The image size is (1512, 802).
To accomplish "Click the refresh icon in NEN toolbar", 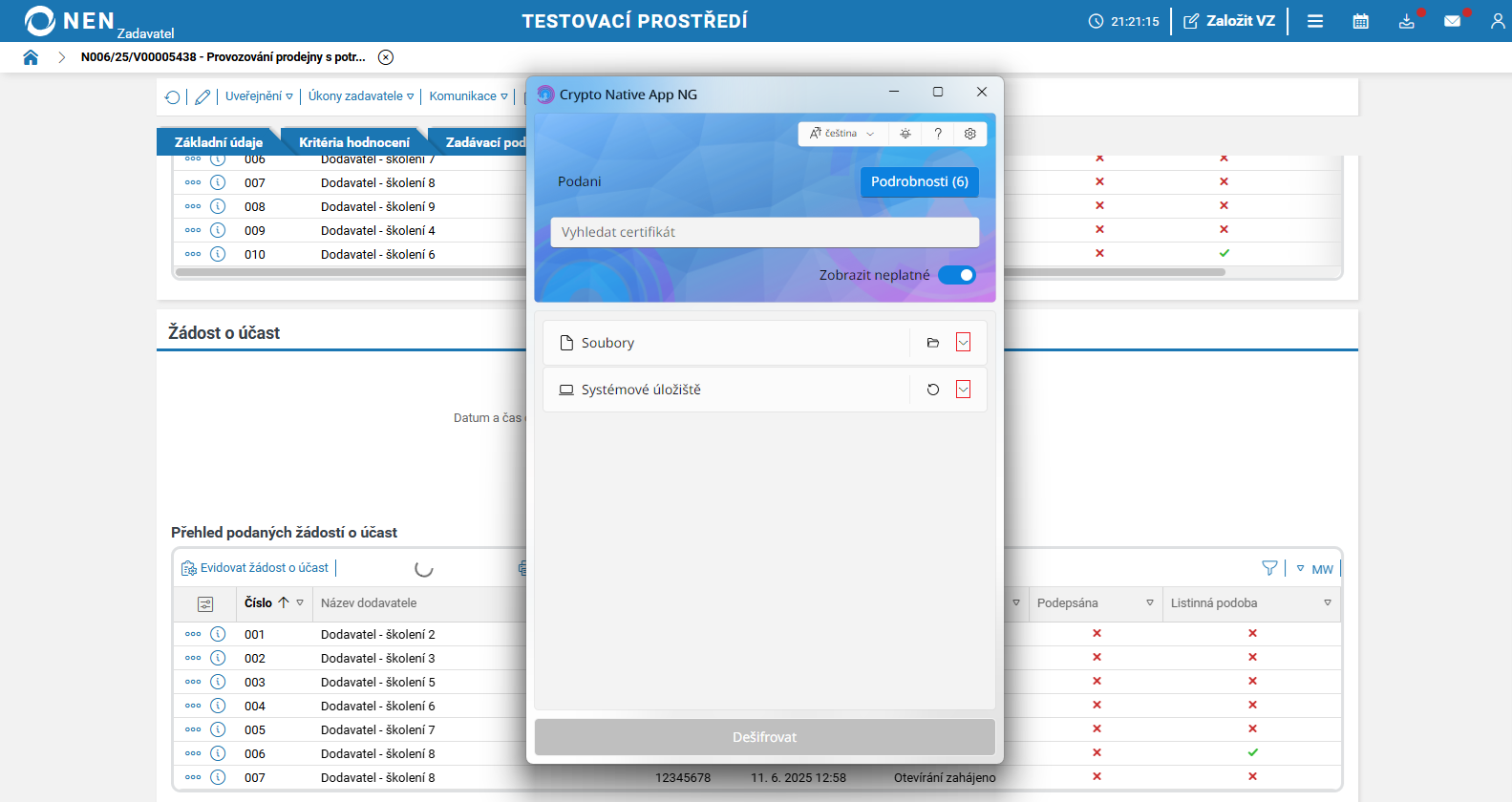I will 173,96.
